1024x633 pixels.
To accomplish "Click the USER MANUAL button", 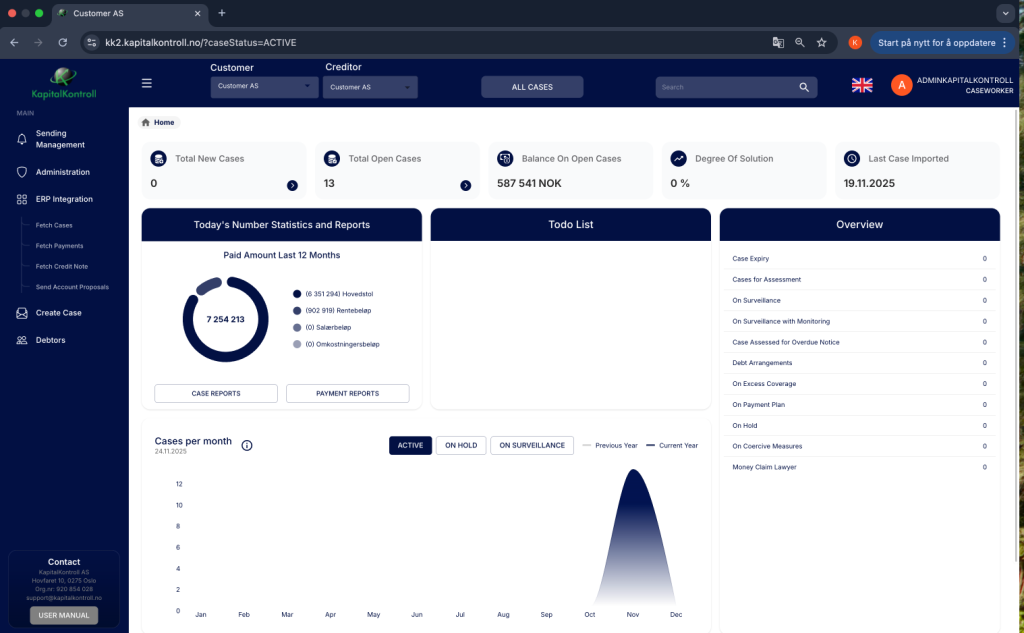I will coord(64,615).
